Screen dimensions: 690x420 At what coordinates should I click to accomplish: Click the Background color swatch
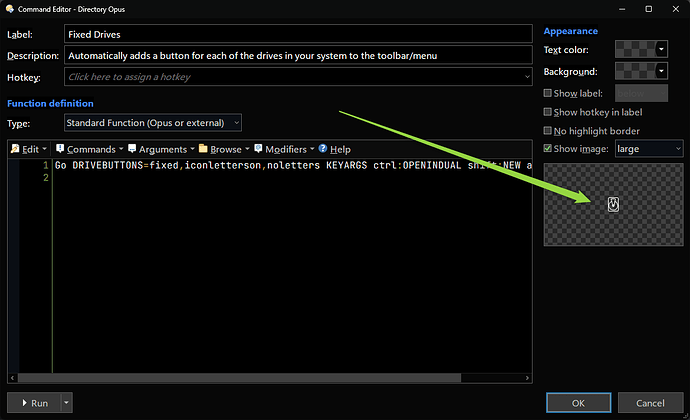[635, 70]
